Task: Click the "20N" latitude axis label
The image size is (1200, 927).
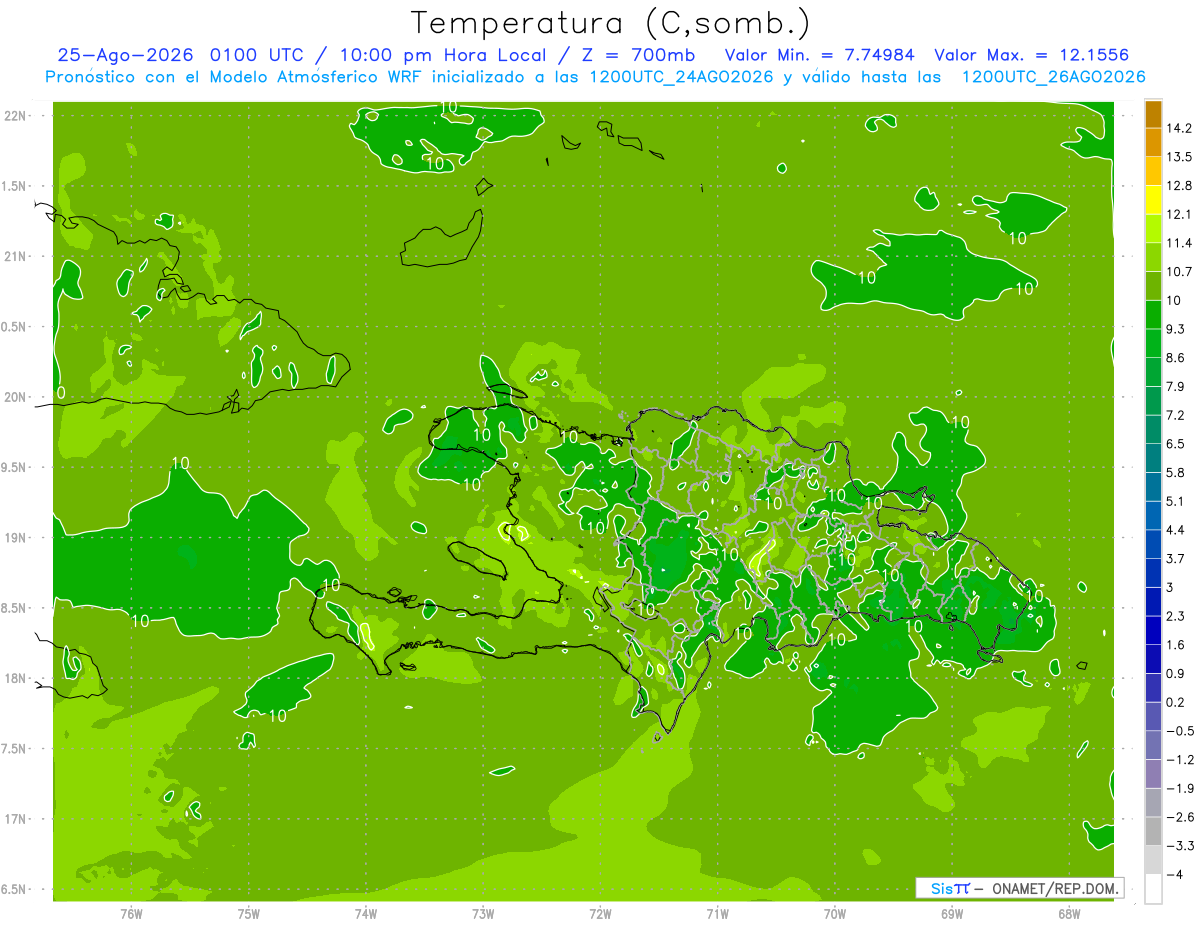Action: tap(17, 397)
